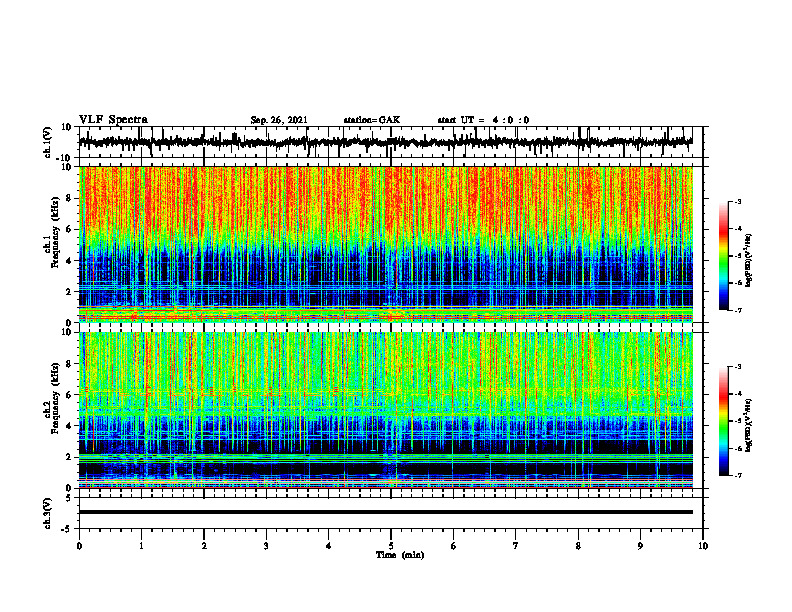
Task: Click the "9" tick on the Time axis
Action: (640, 546)
